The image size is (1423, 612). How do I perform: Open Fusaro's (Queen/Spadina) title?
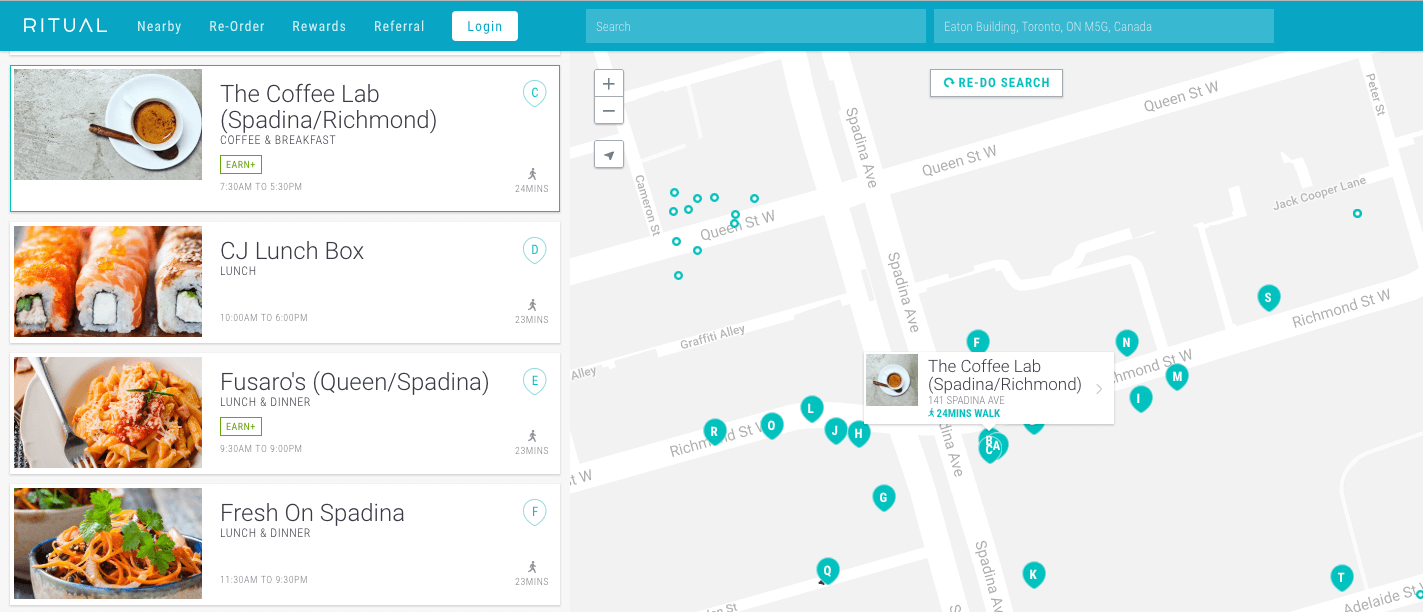pos(355,382)
